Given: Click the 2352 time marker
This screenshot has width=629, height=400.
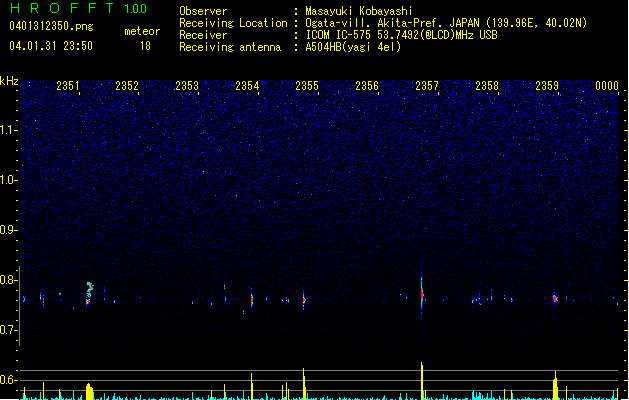Looking at the screenshot, I should pyautogui.click(x=127, y=86).
